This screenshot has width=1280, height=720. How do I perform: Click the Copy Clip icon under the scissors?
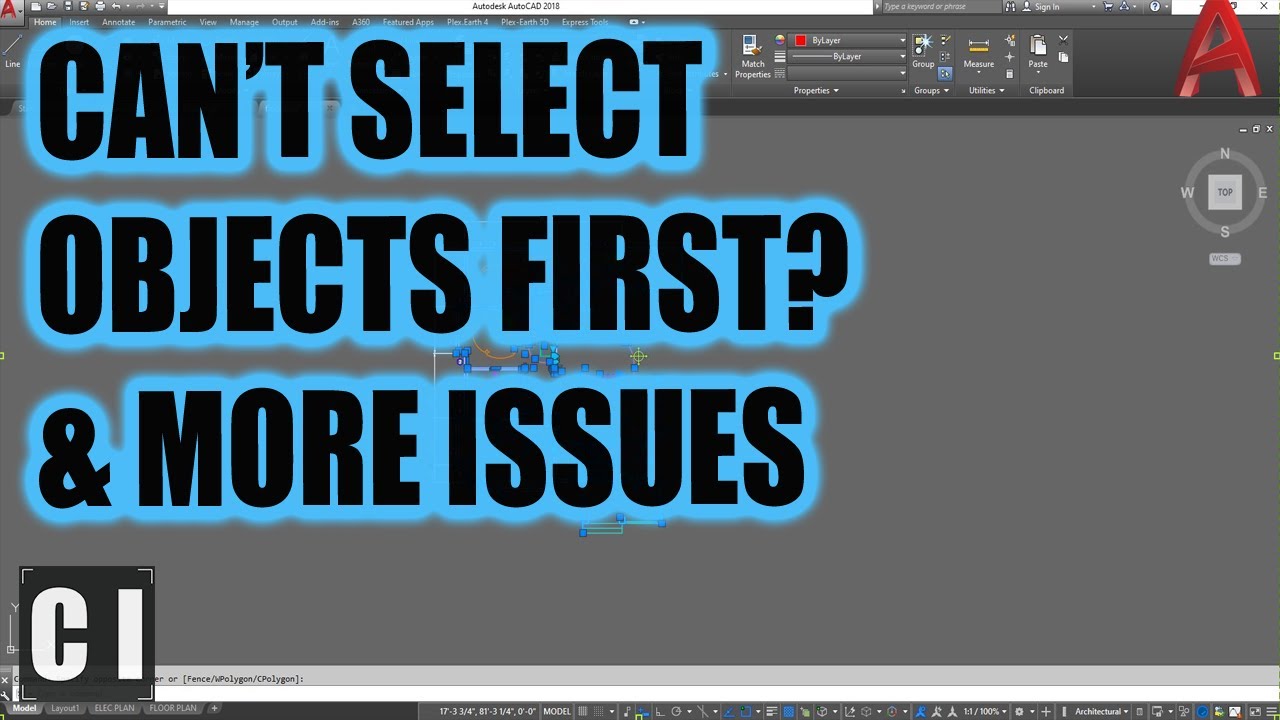point(1063,57)
